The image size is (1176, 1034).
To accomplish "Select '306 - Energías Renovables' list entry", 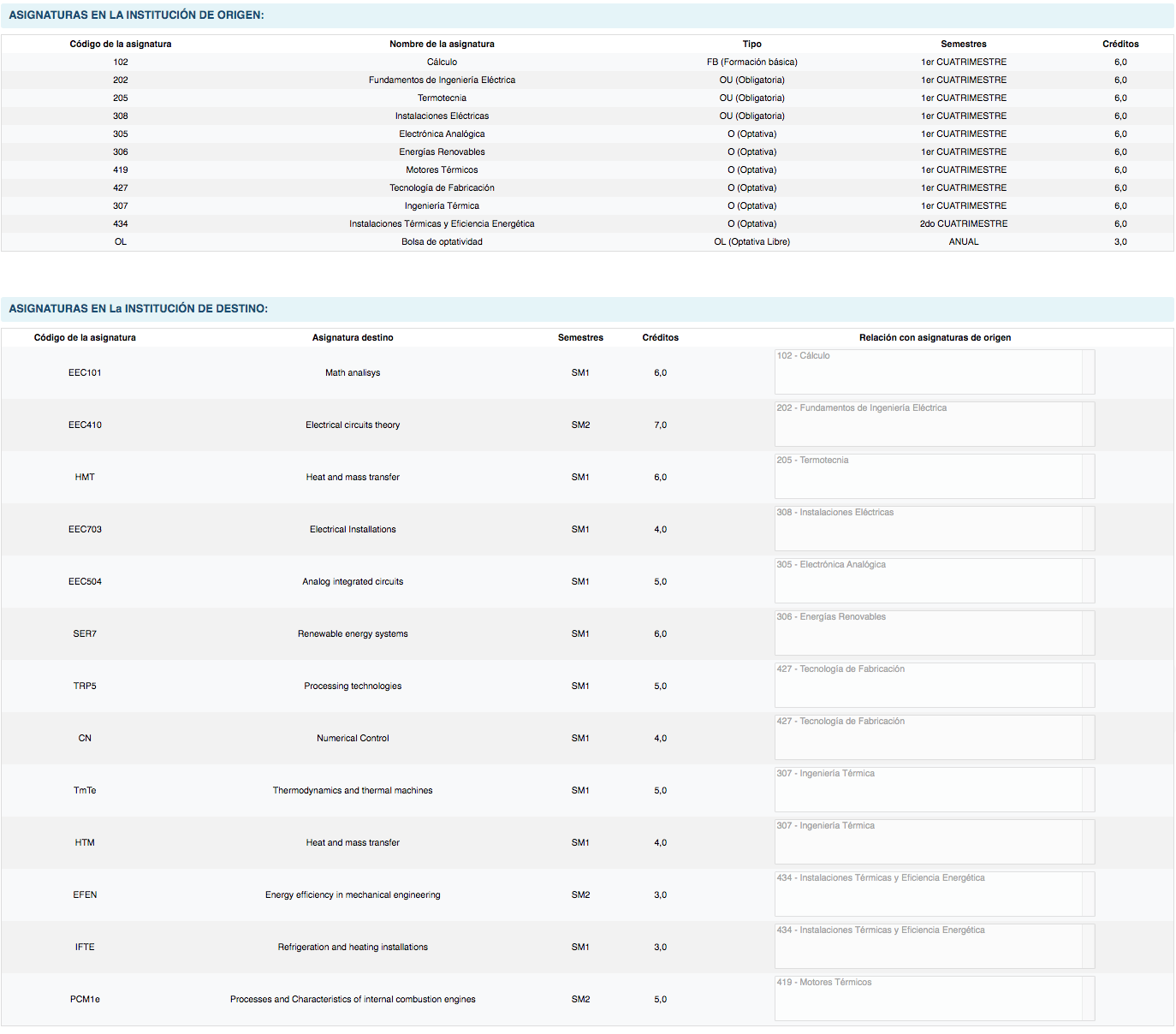I will (831, 617).
